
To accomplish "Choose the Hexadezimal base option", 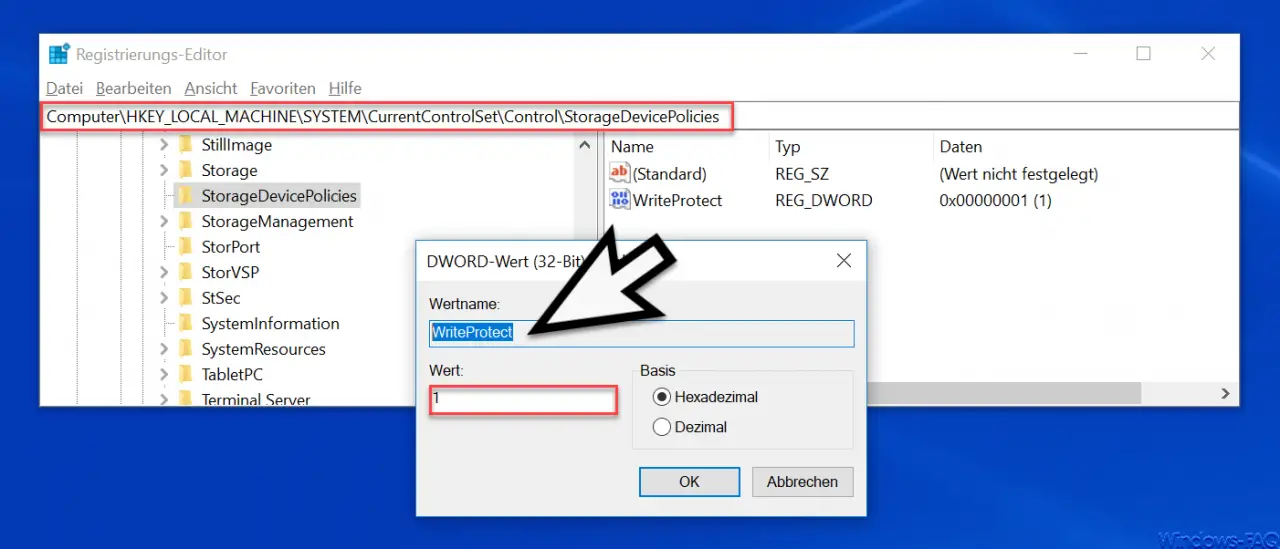I will tap(661, 397).
